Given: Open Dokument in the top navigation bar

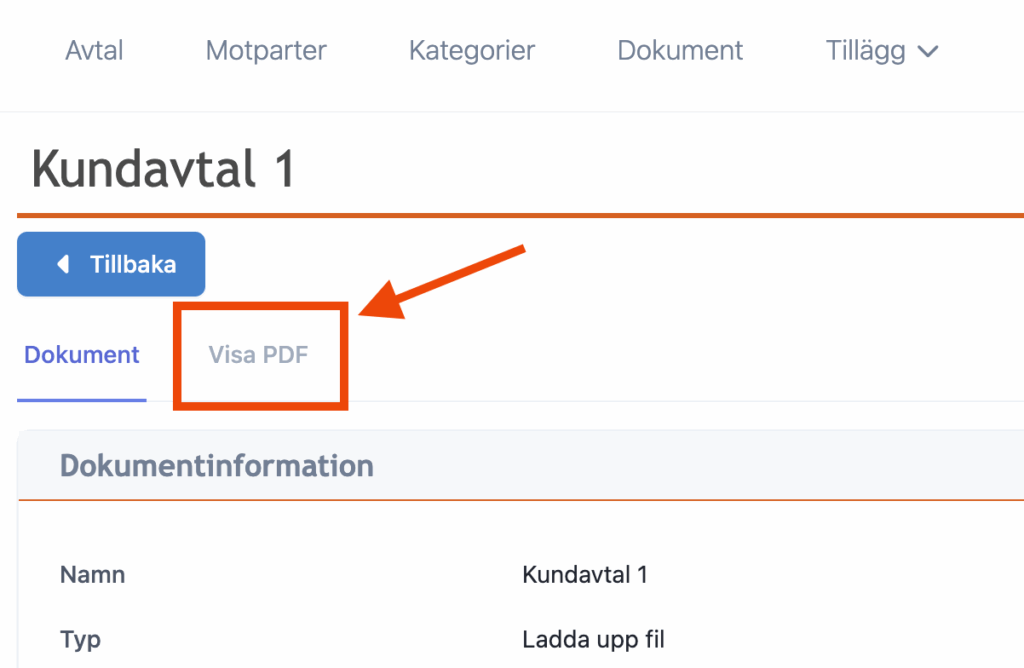Looking at the screenshot, I should coord(680,50).
